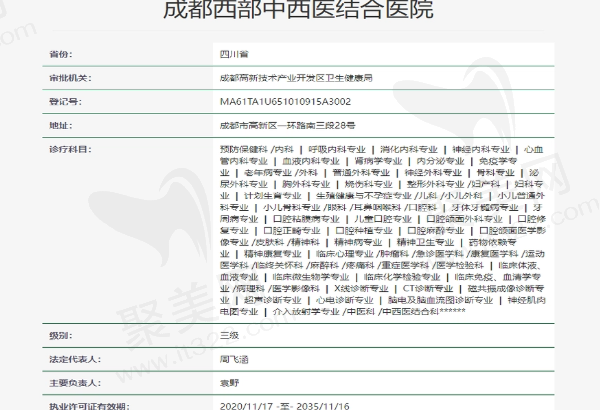Click 口腔正畸专业 entry
Image resolution: width=600 pixels, height=410 pixels.
pos(292,231)
